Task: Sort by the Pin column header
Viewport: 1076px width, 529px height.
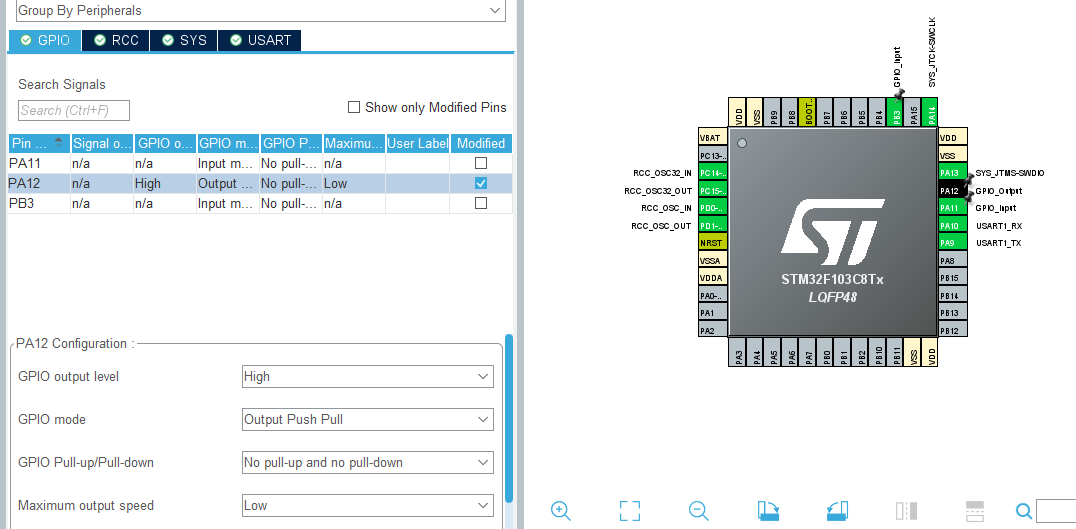Action: 38,143
